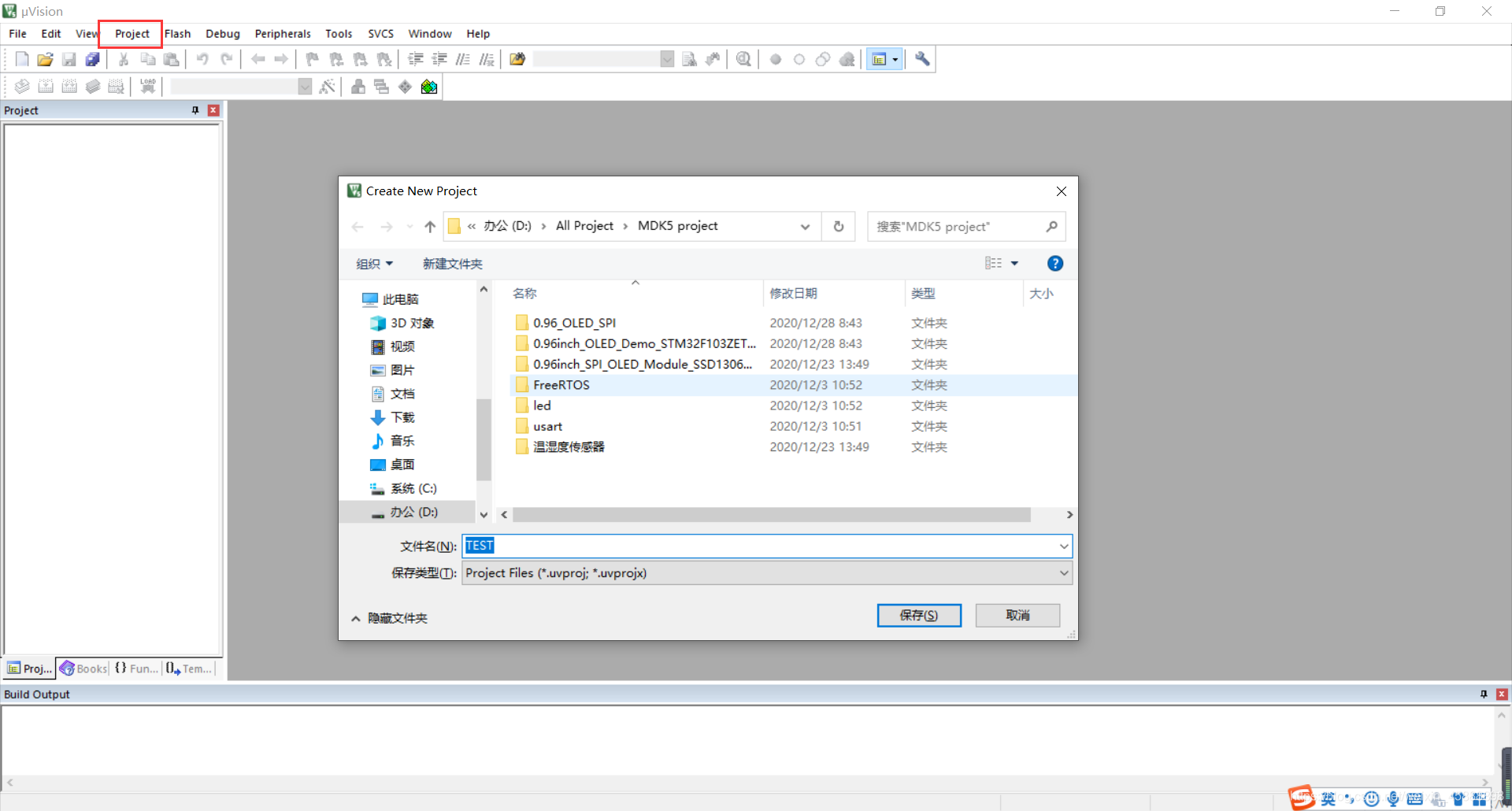1512x811 pixels.
Task: Click the Navigate Forwards arrow icon
Action: click(281, 59)
